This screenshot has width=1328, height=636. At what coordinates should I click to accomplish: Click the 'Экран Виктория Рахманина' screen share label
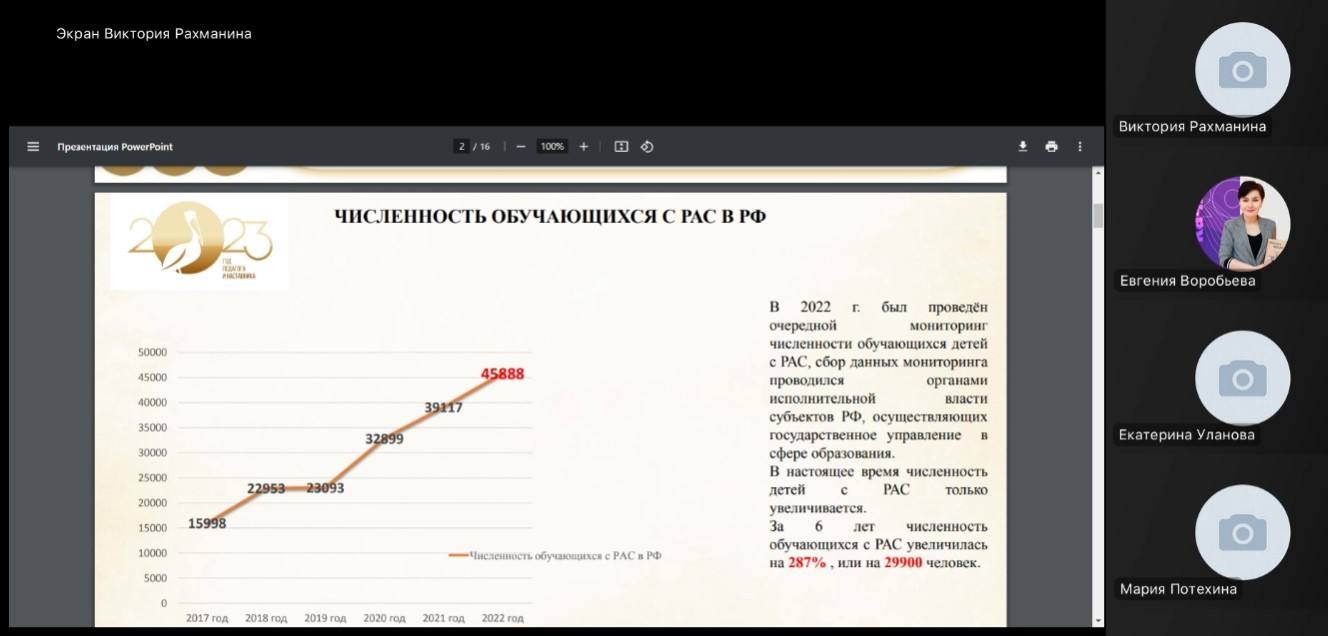154,34
